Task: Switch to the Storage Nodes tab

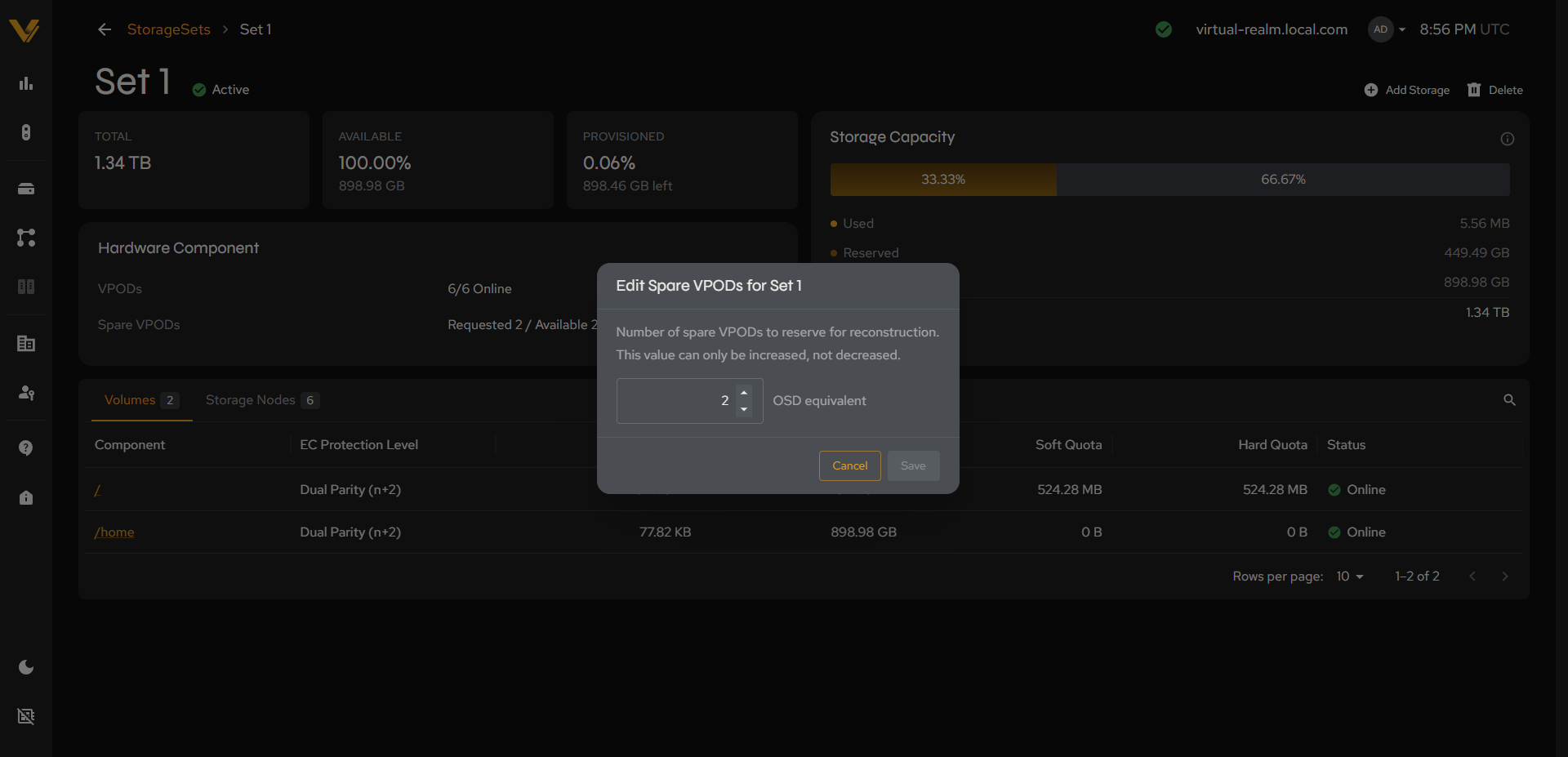Action: pyautogui.click(x=262, y=400)
